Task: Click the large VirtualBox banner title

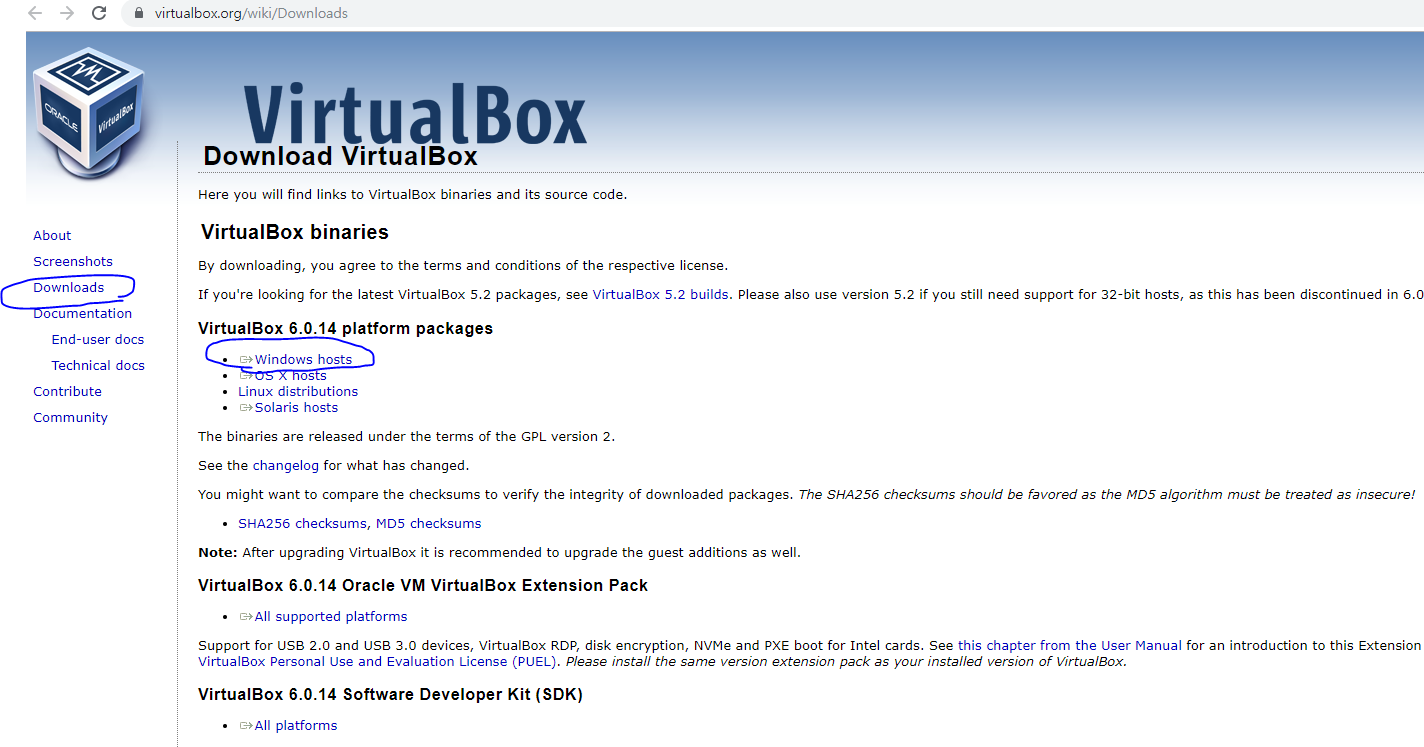Action: (x=414, y=113)
